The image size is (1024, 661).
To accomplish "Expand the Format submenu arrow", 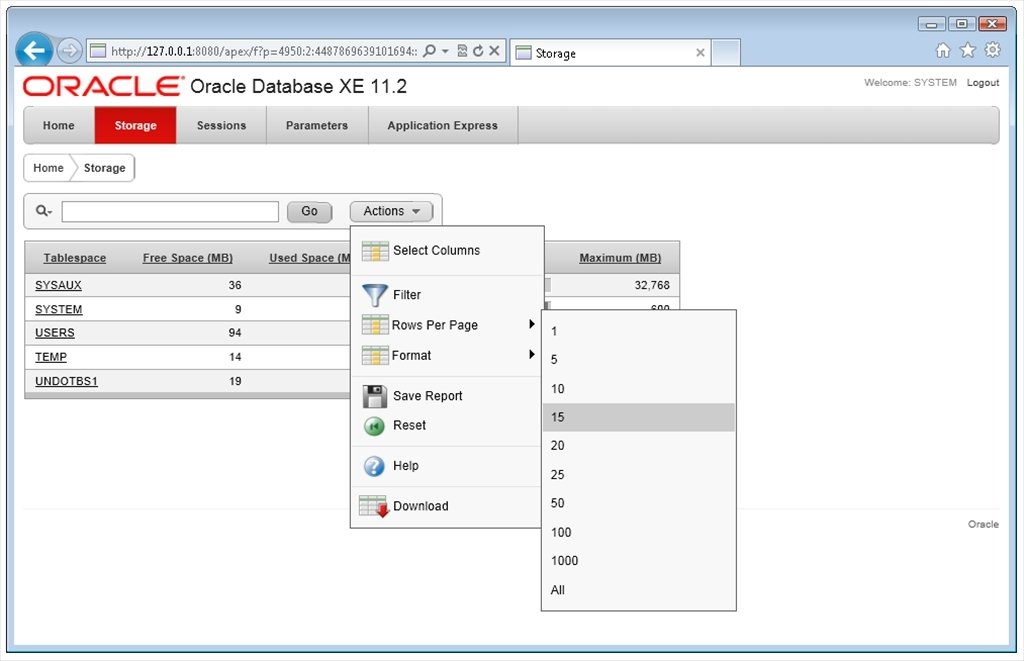I will pos(532,355).
